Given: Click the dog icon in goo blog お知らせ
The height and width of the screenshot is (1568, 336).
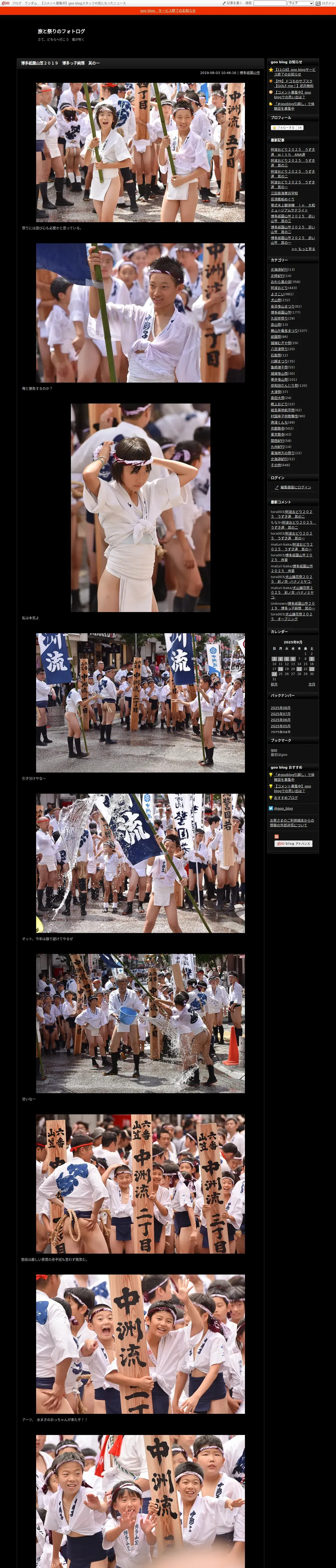Looking at the screenshot, I should pos(271,93).
